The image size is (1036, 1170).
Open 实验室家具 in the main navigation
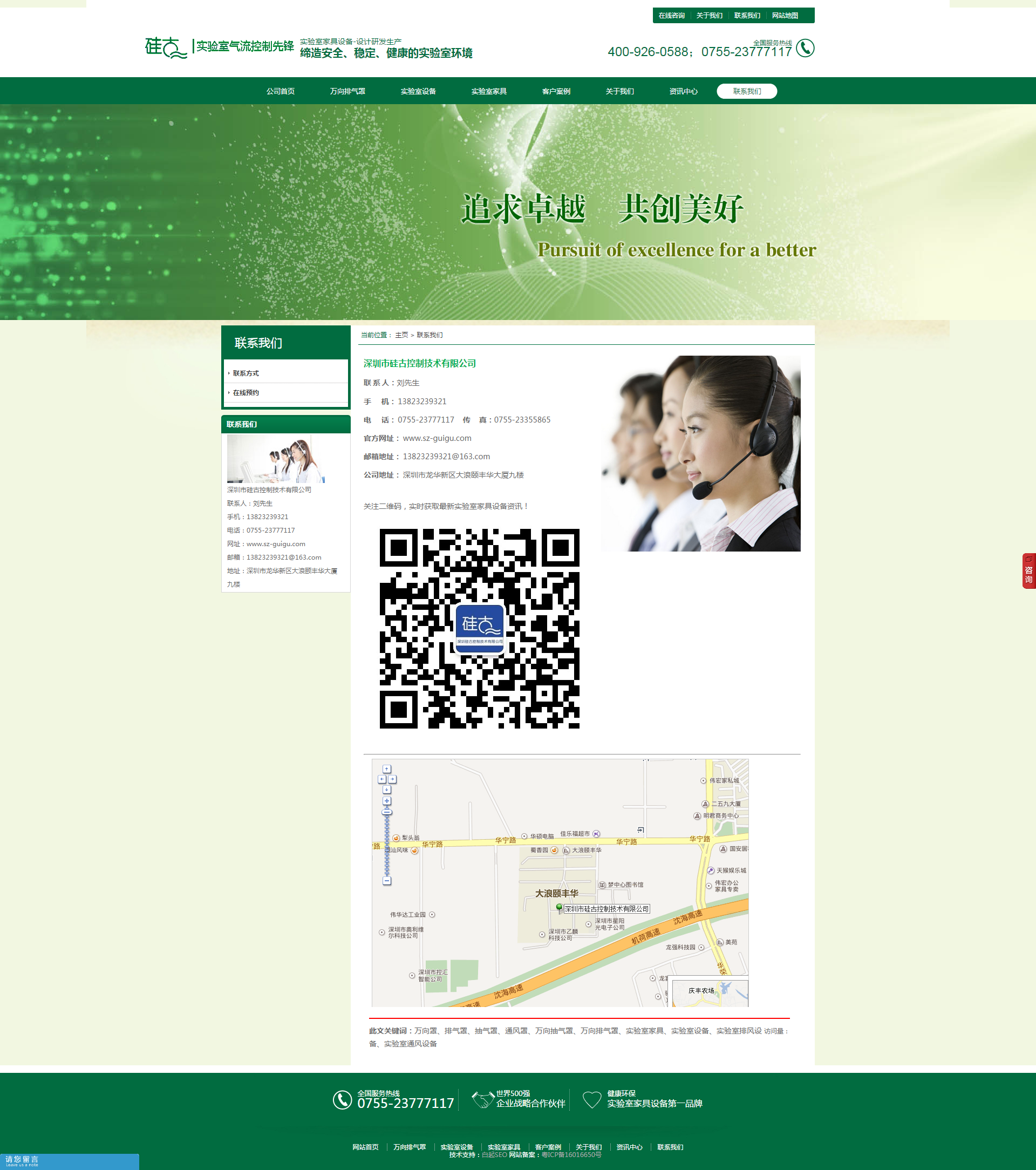click(x=489, y=91)
